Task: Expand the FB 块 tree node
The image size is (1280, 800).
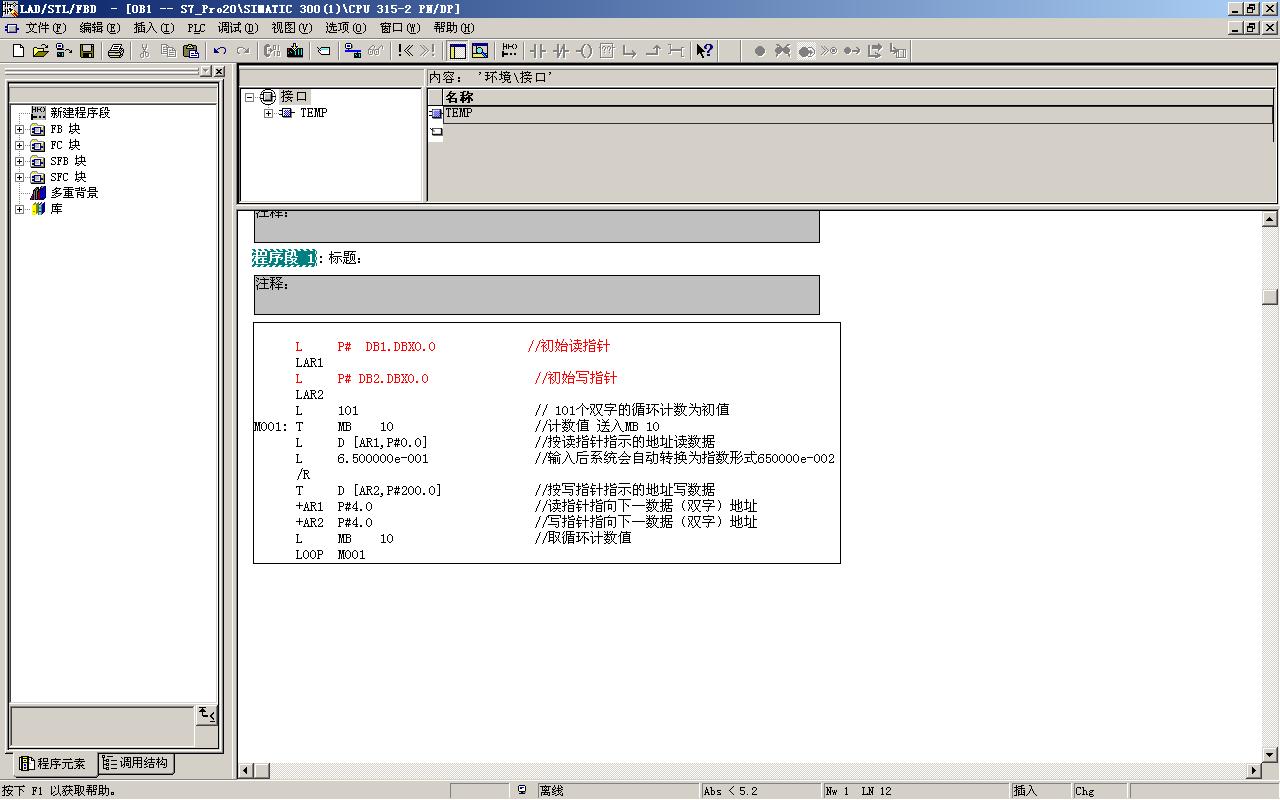Action: pos(20,129)
